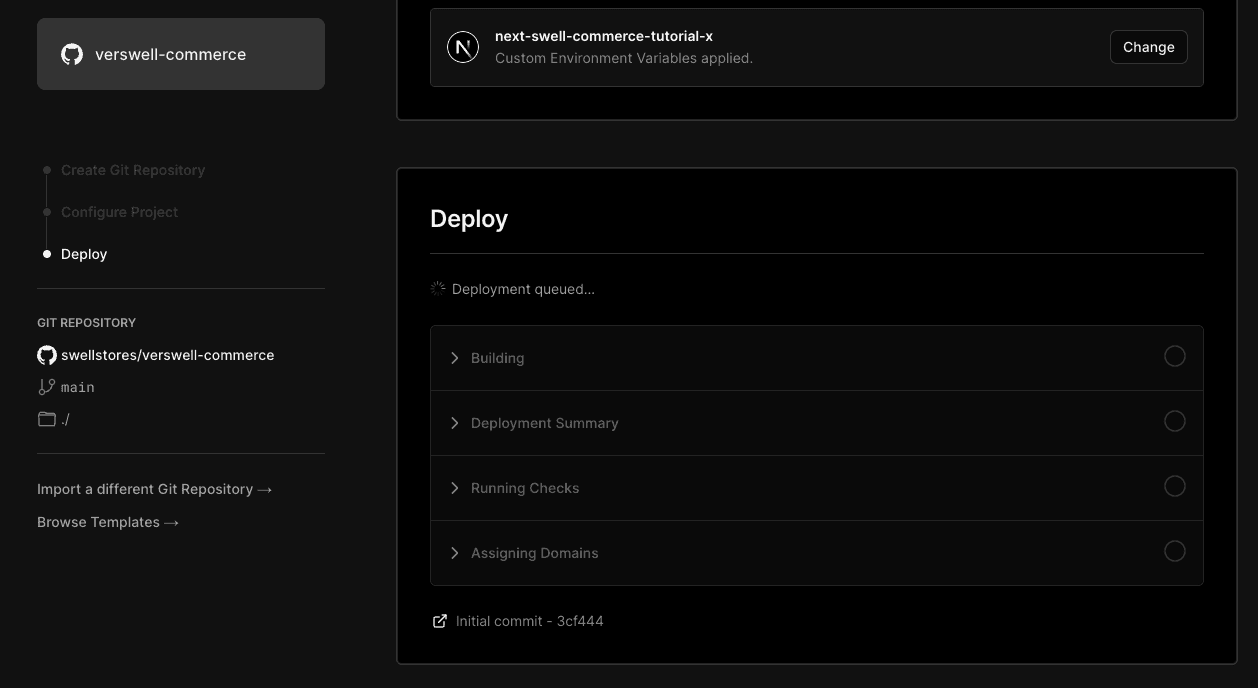Click the Assigning Domains status circle
Image resolution: width=1258 pixels, height=688 pixels.
click(1175, 551)
